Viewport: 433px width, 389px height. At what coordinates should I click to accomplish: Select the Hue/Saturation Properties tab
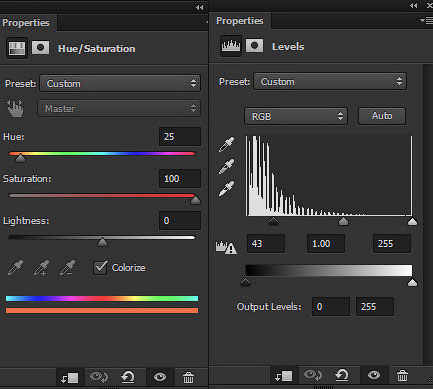click(x=26, y=23)
